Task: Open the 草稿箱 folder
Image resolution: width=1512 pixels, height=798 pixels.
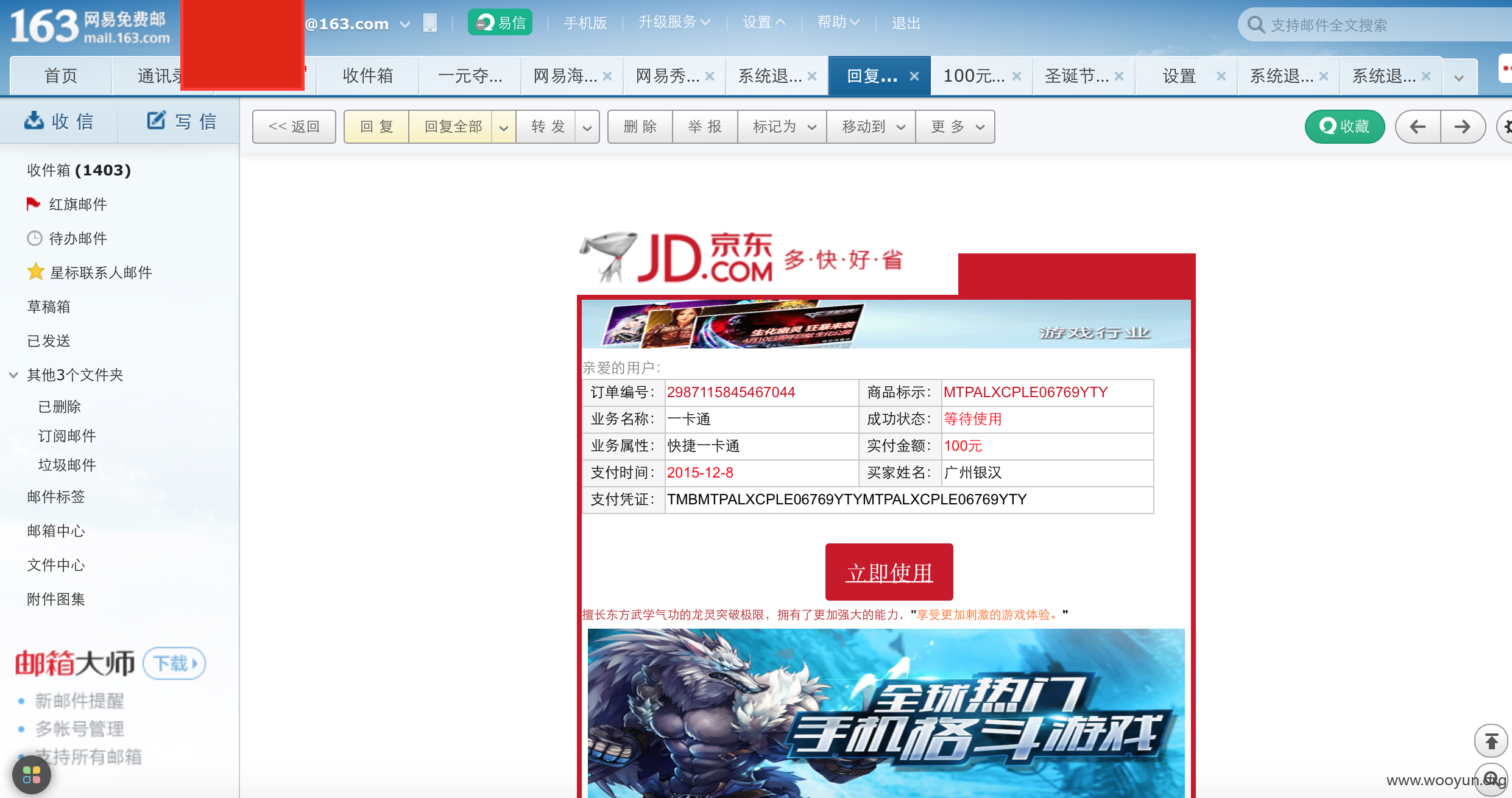Action: (49, 306)
